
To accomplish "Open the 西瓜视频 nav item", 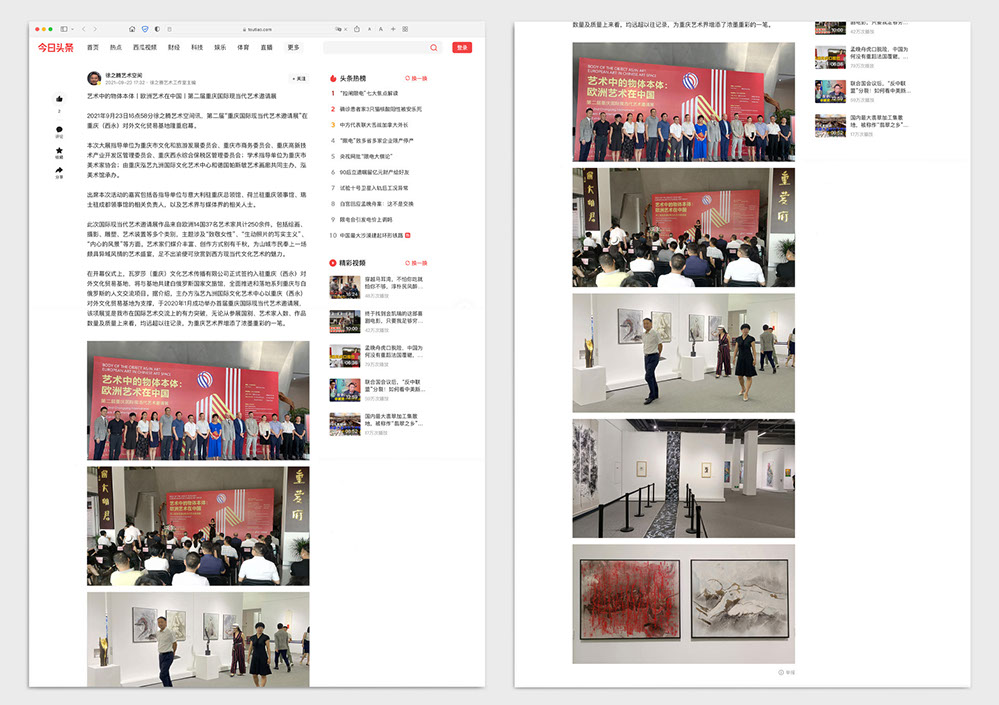I will tap(145, 48).
